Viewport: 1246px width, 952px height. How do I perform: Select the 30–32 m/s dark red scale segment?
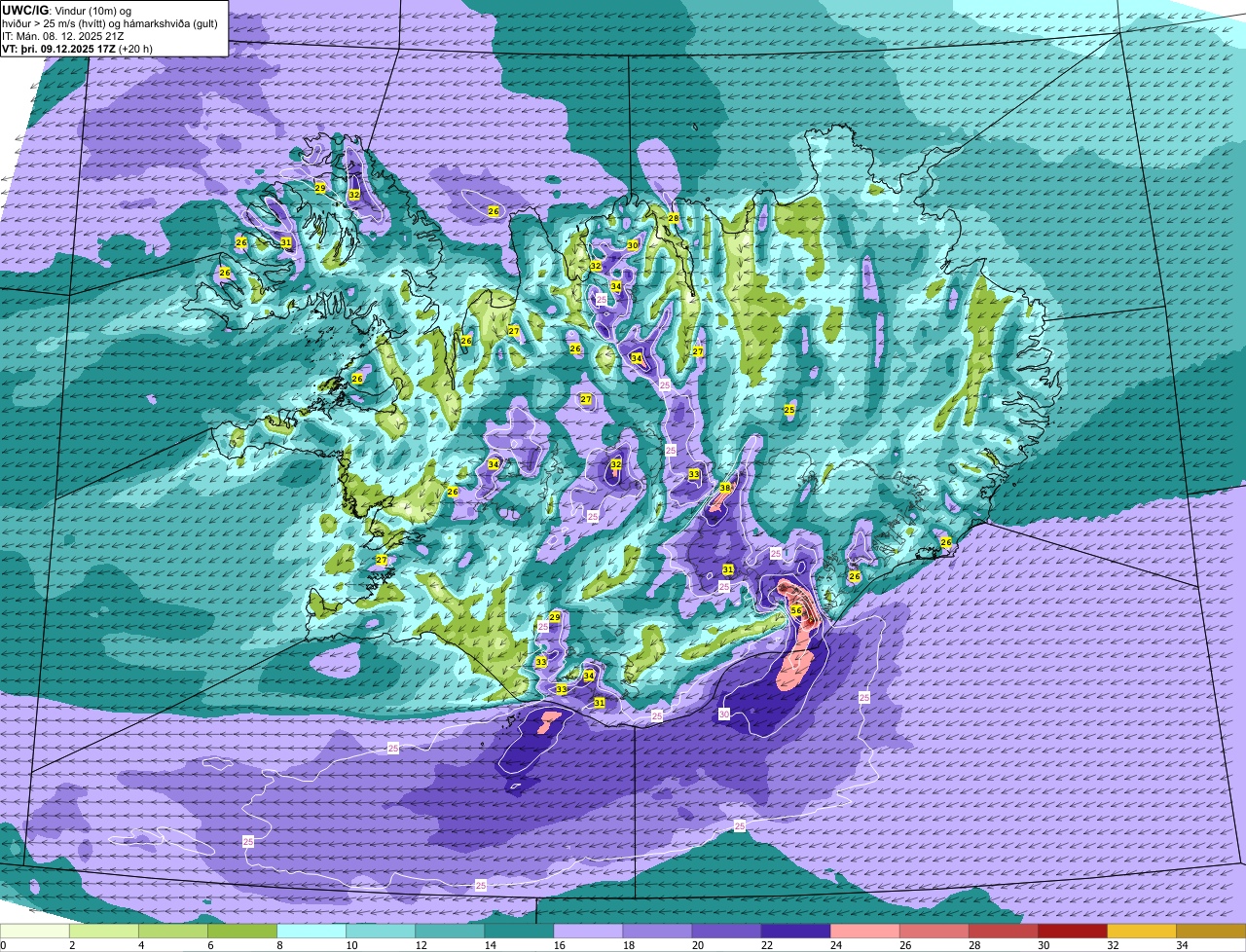[1072, 932]
